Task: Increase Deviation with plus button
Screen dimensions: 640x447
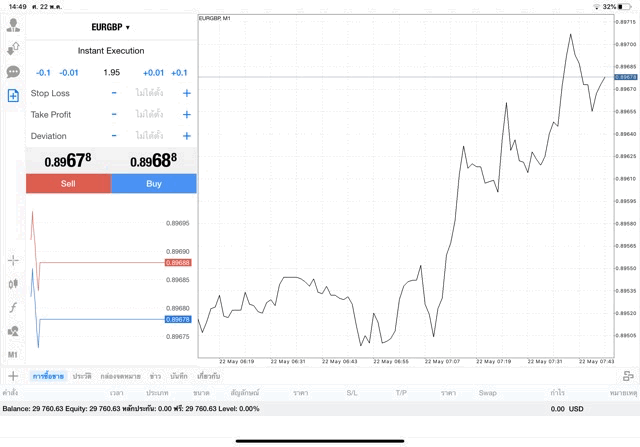Action: [x=186, y=136]
